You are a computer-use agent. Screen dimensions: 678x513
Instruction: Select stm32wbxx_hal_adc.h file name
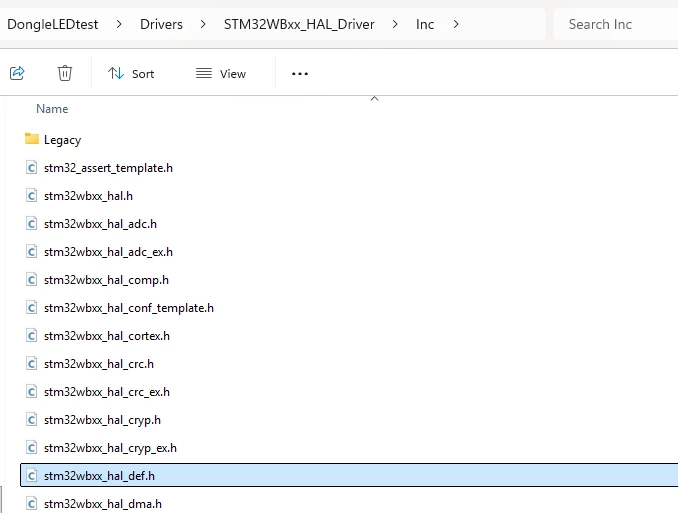click(x=100, y=224)
